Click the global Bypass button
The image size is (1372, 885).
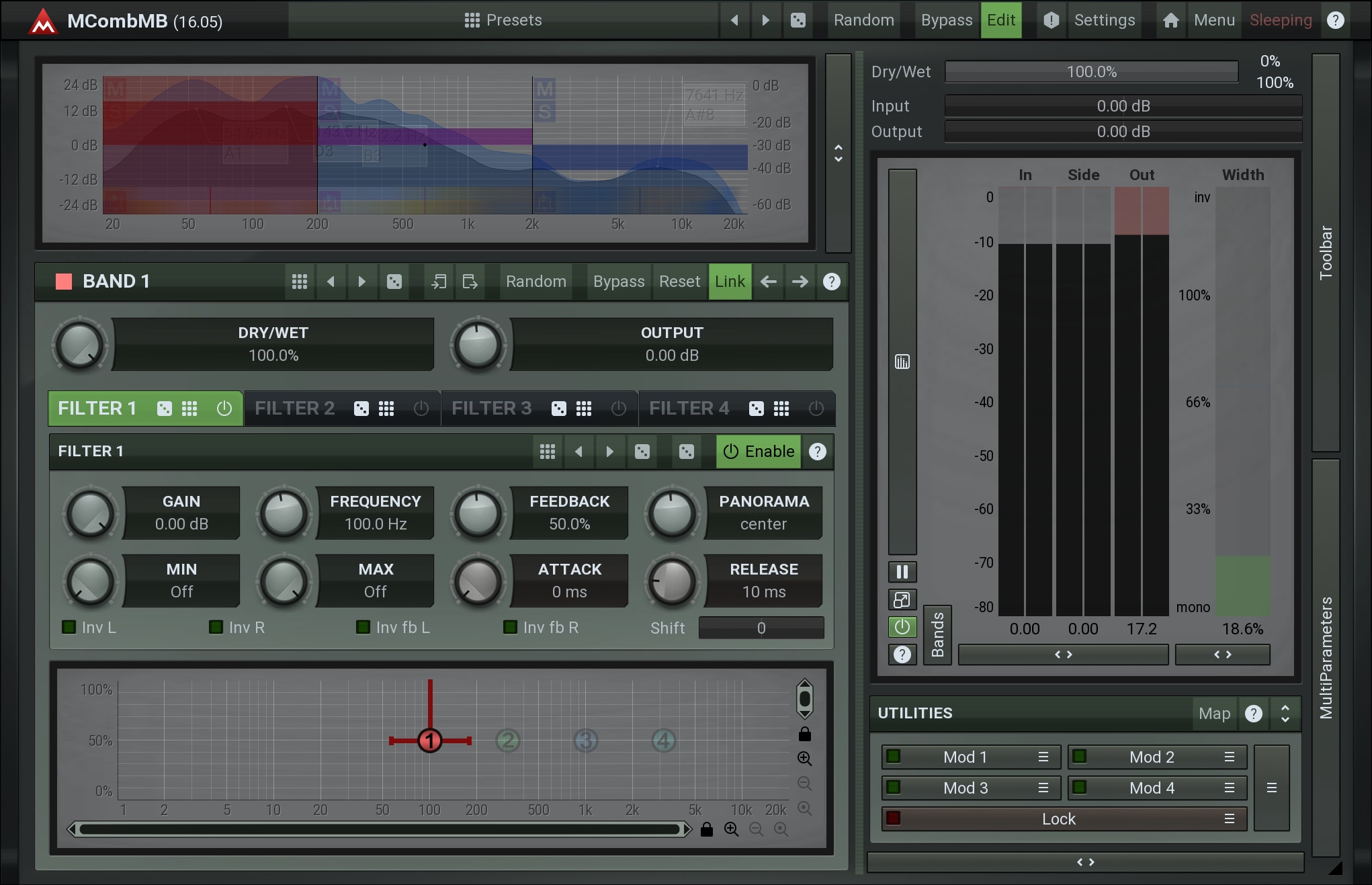(946, 20)
